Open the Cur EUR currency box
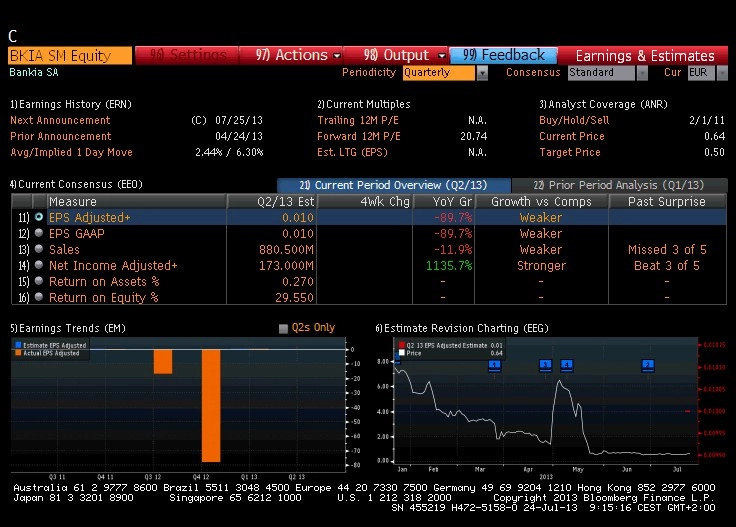736x527 pixels. (x=701, y=73)
